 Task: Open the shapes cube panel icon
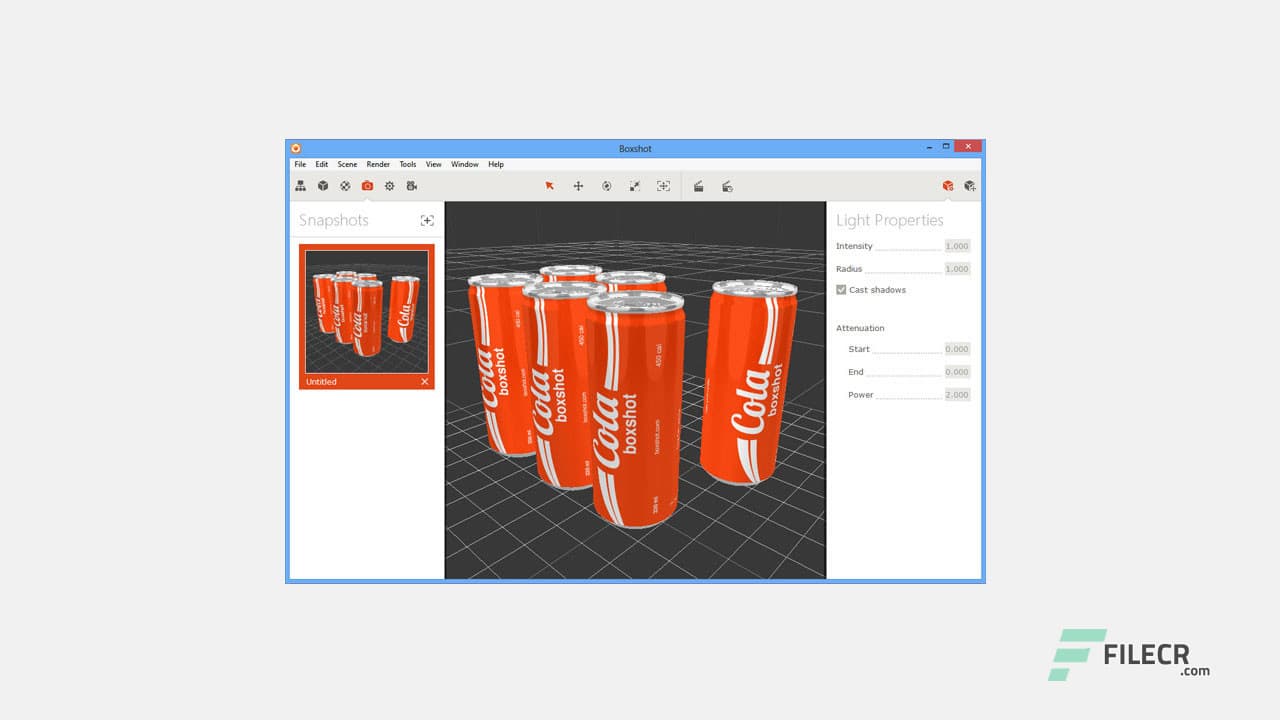[322, 186]
